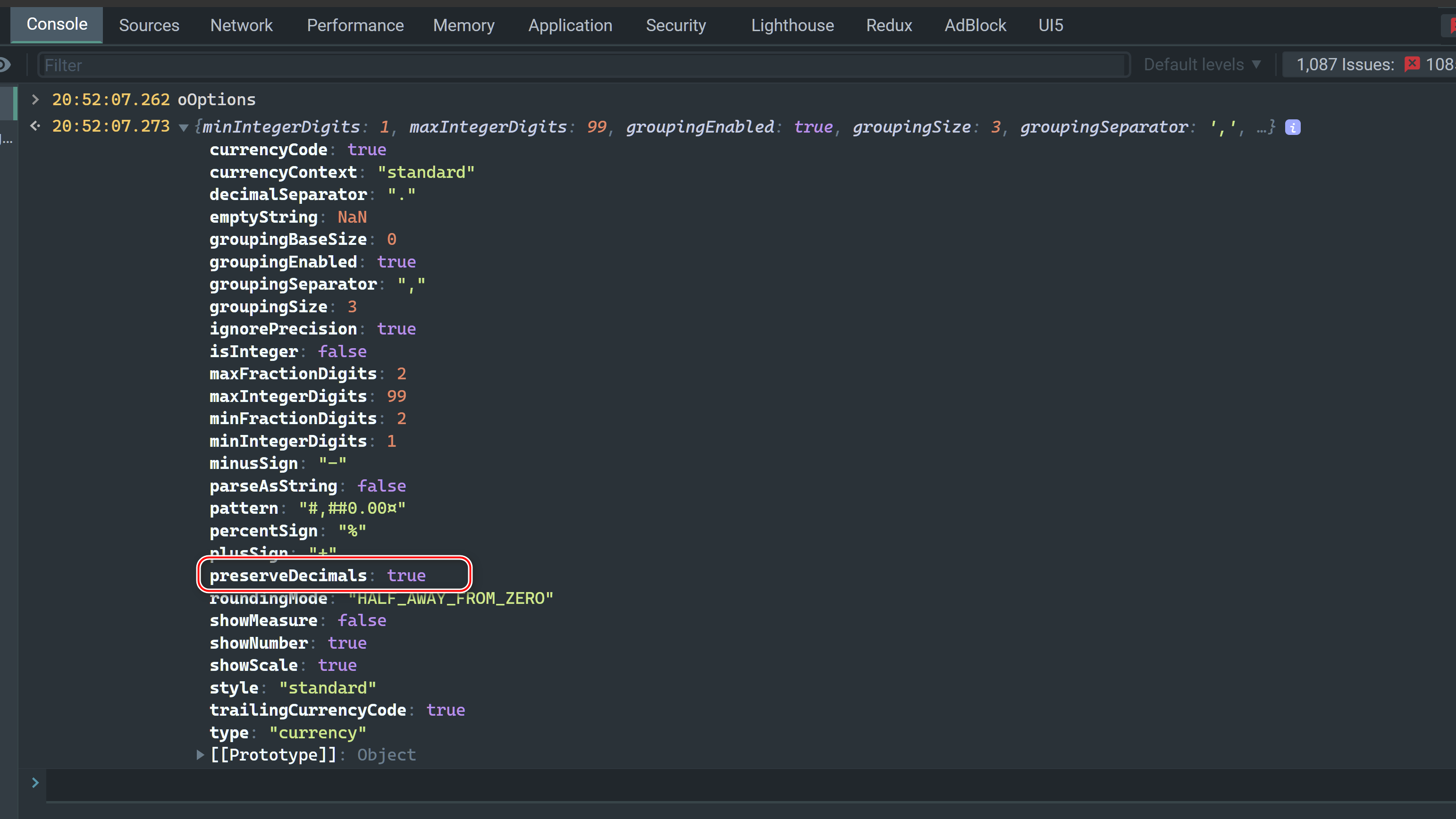Screen dimensions: 1456x819
Task: Open the Security panel
Action: (x=675, y=24)
